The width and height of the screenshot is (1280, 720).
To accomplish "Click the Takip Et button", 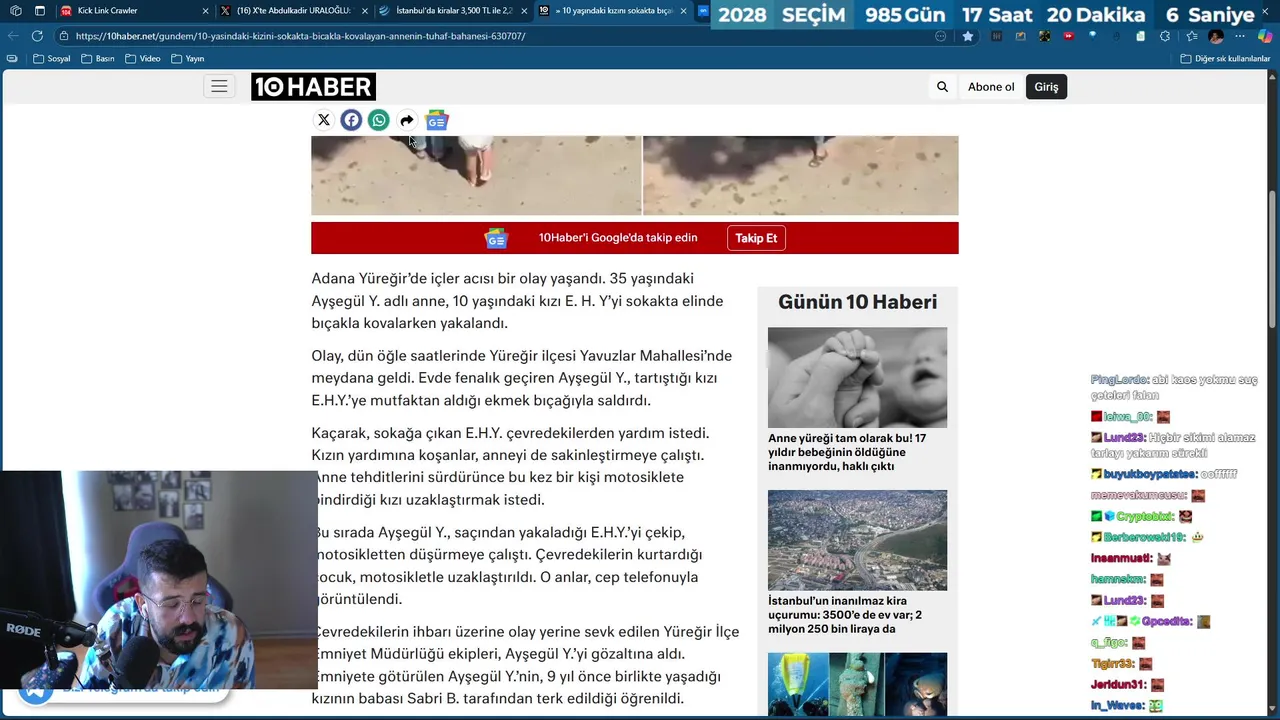I will (x=756, y=238).
